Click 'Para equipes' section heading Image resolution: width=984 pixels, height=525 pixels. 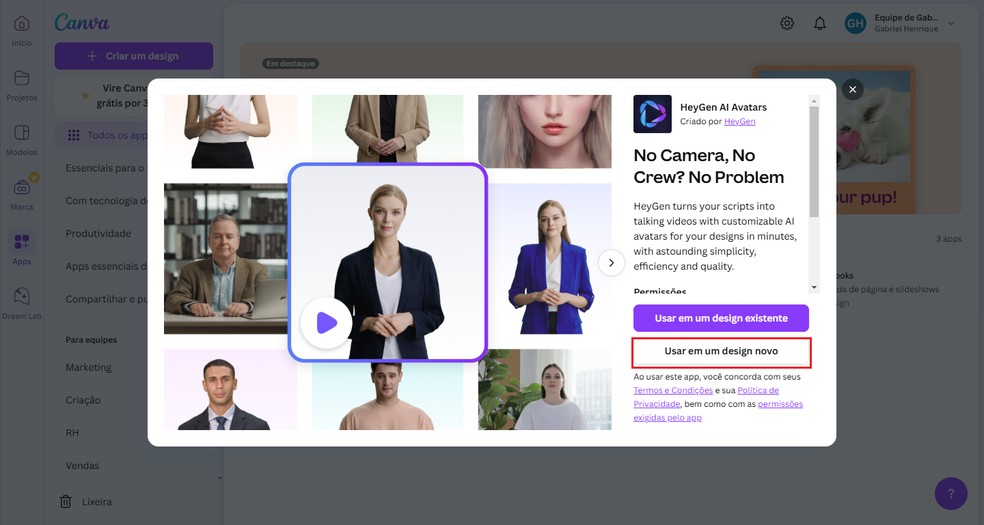[91, 340]
